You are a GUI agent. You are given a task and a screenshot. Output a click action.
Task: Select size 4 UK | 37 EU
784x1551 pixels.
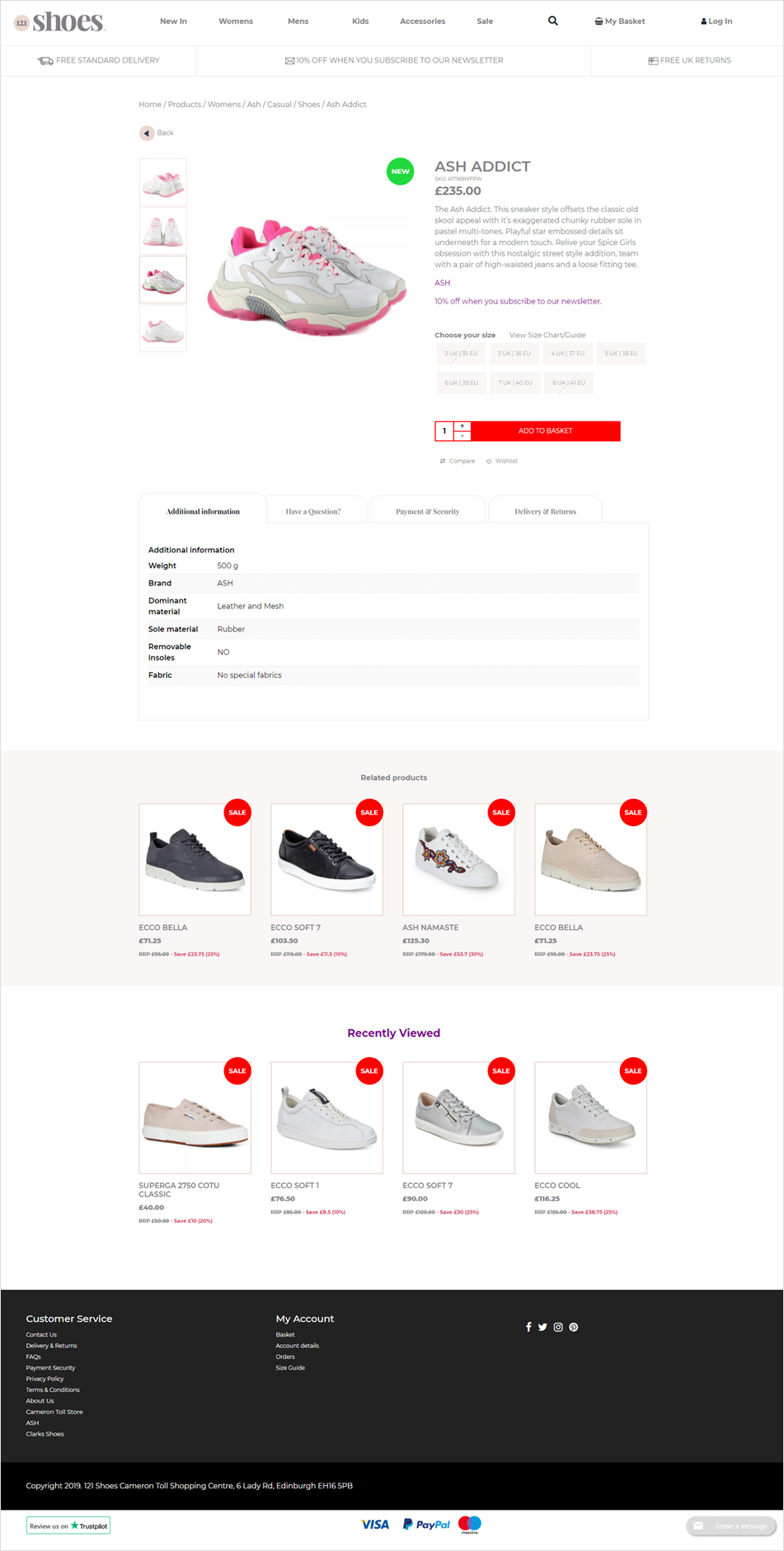click(x=568, y=354)
